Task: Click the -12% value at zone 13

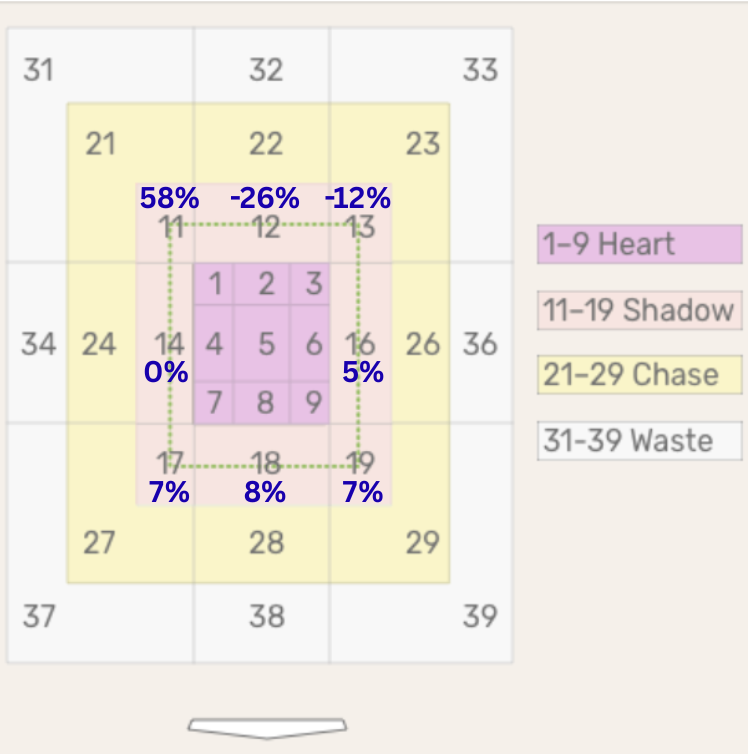Action: [358, 198]
